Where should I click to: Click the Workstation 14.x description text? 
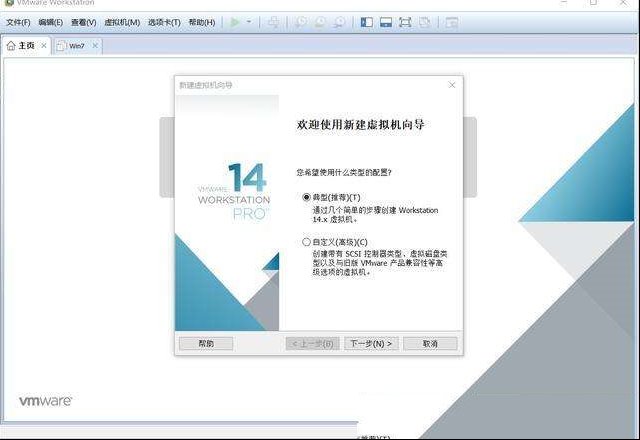[376, 215]
